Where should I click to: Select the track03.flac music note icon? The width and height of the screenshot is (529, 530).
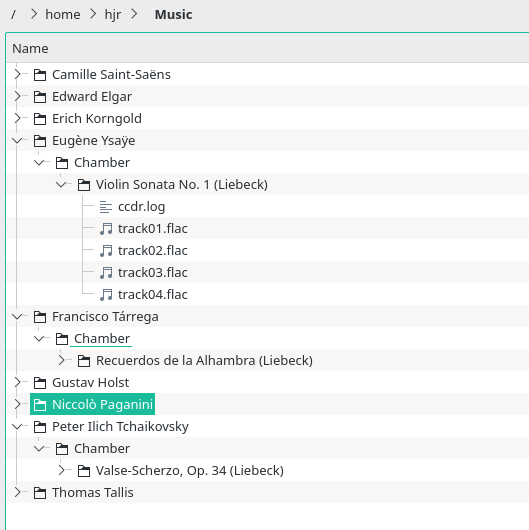pos(106,273)
